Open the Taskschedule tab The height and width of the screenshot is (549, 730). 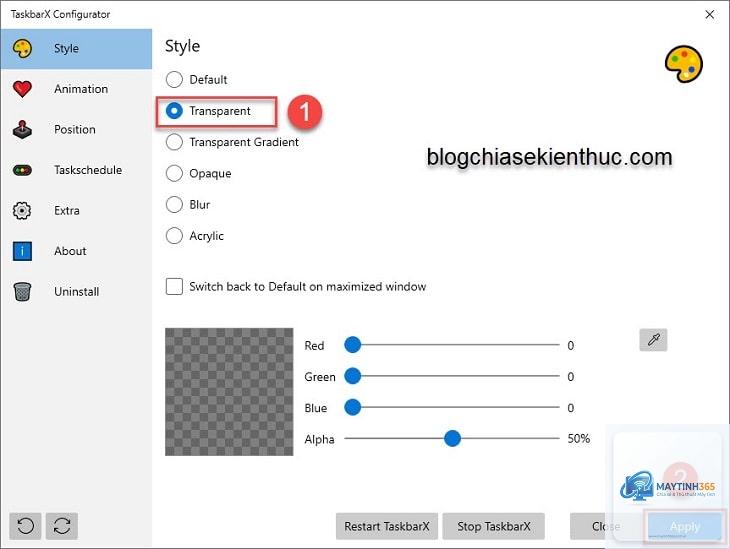pos(76,170)
